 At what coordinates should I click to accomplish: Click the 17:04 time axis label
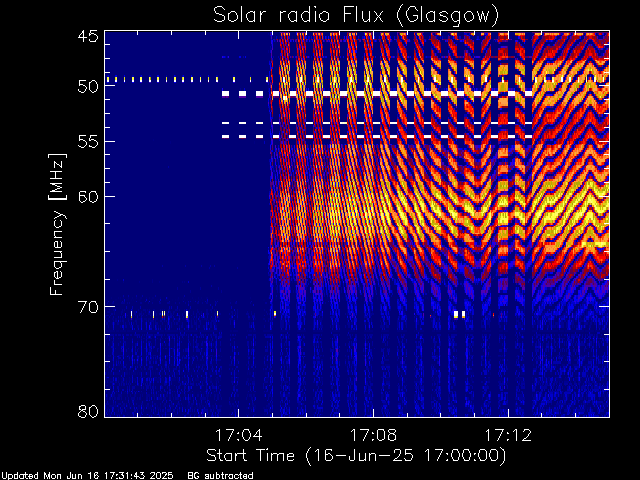[238, 435]
